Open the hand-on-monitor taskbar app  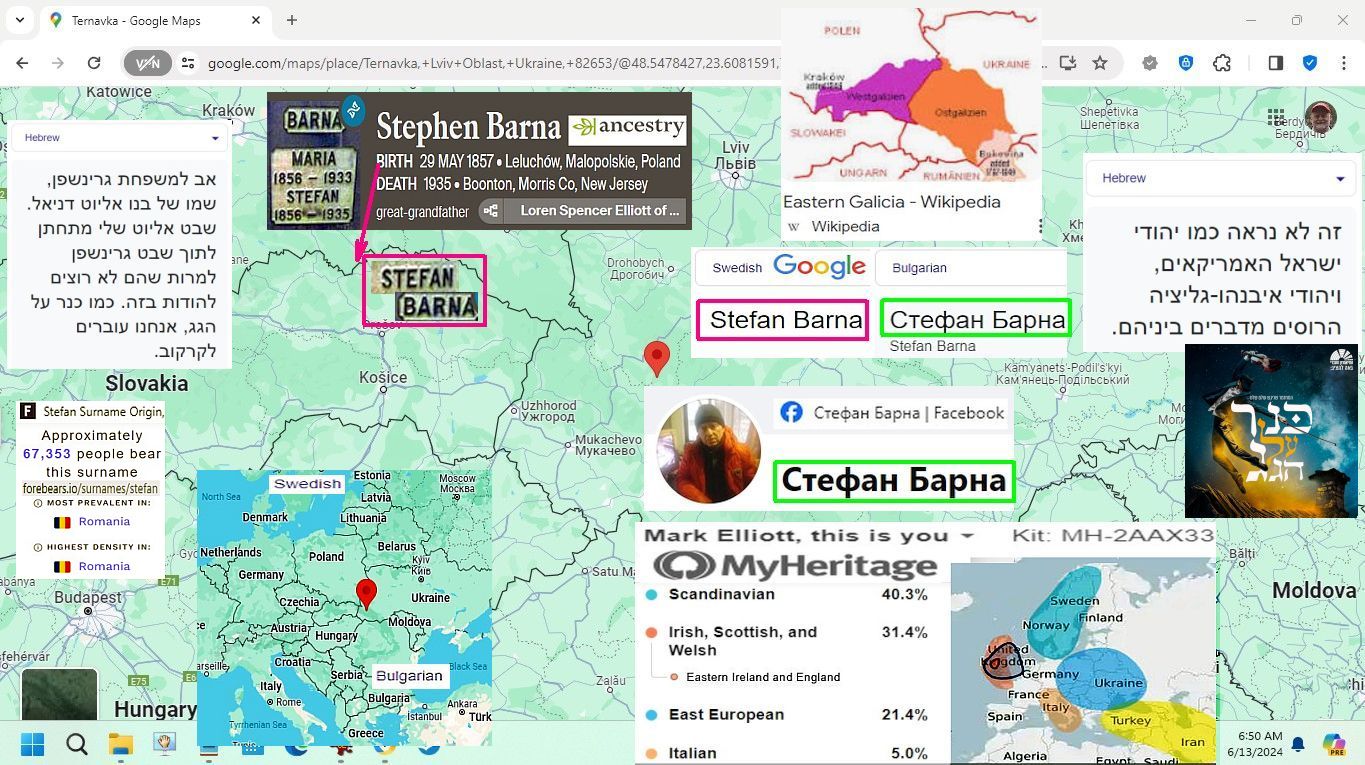tap(165, 743)
